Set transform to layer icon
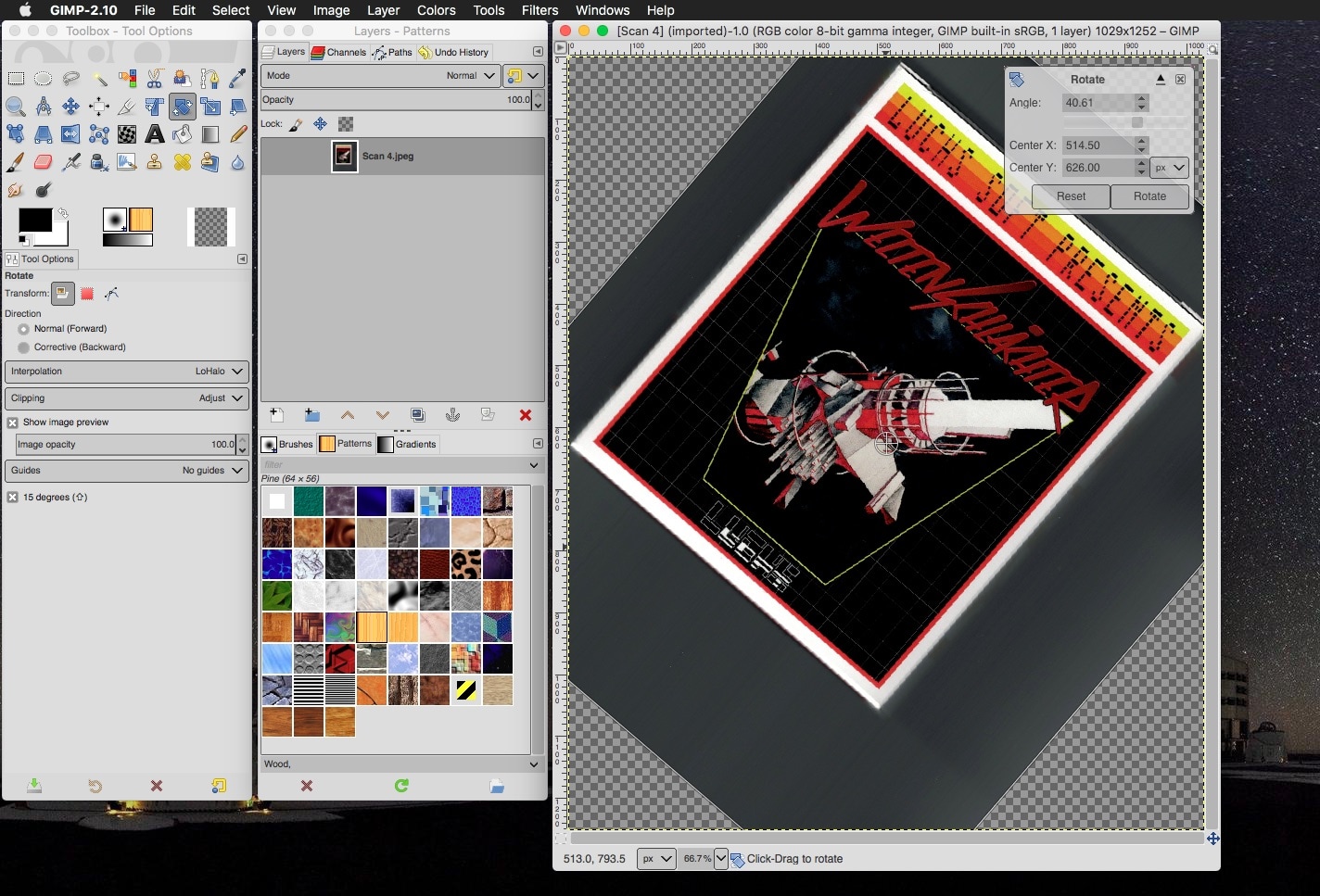The width and height of the screenshot is (1320, 896). point(62,294)
